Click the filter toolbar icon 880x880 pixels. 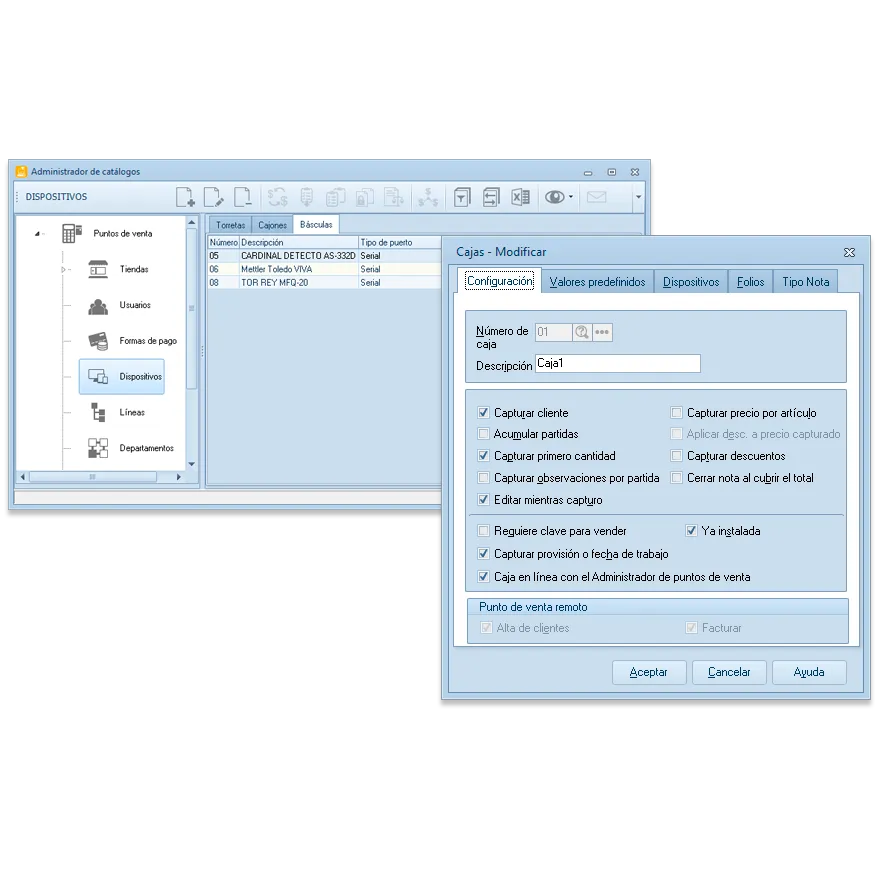point(461,197)
